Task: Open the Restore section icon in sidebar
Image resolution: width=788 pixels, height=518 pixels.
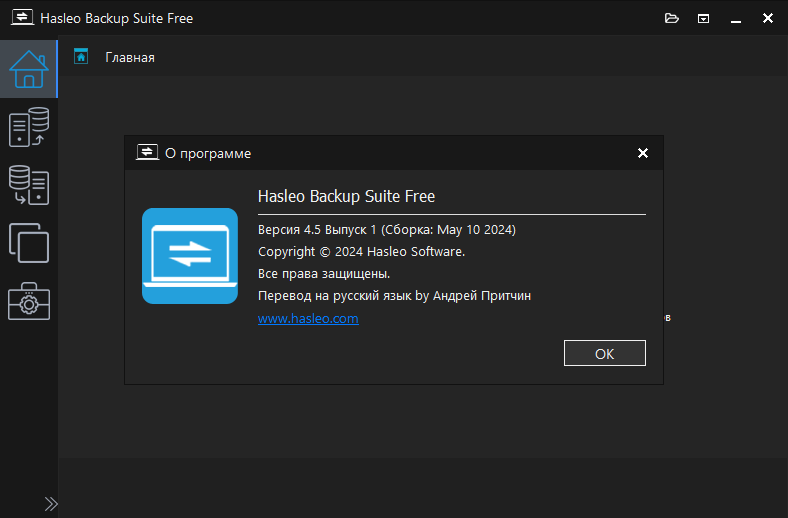Action: tap(29, 185)
